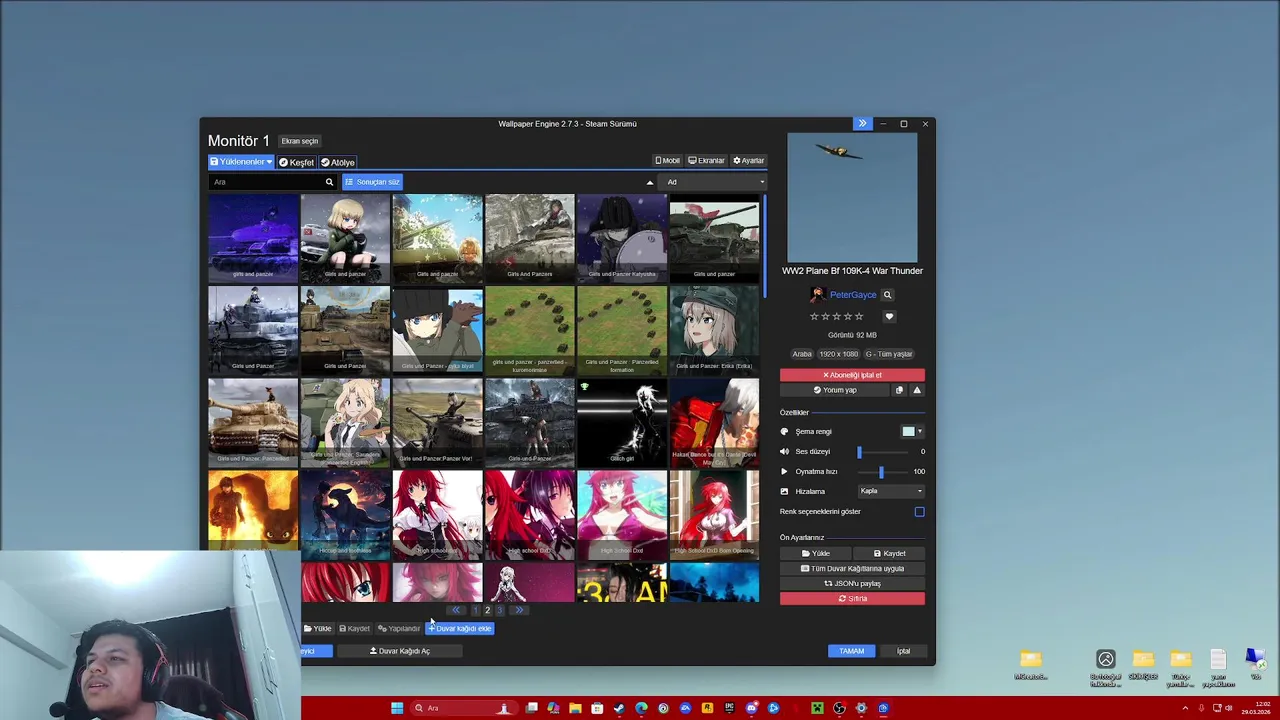Click the bottom-left Kaydet playlist button
Viewport: 1280px width, 720px height.
point(354,629)
